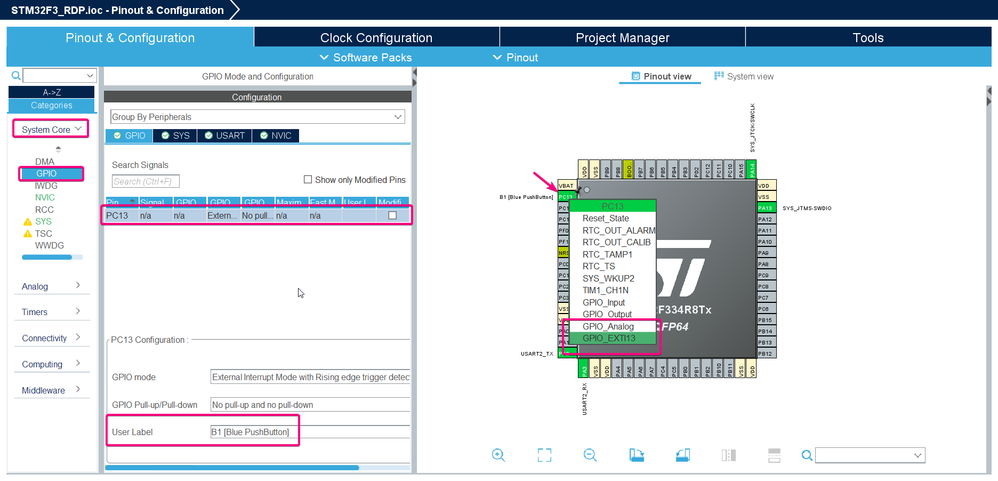
Task: Select Pinout view
Action: click(661, 76)
